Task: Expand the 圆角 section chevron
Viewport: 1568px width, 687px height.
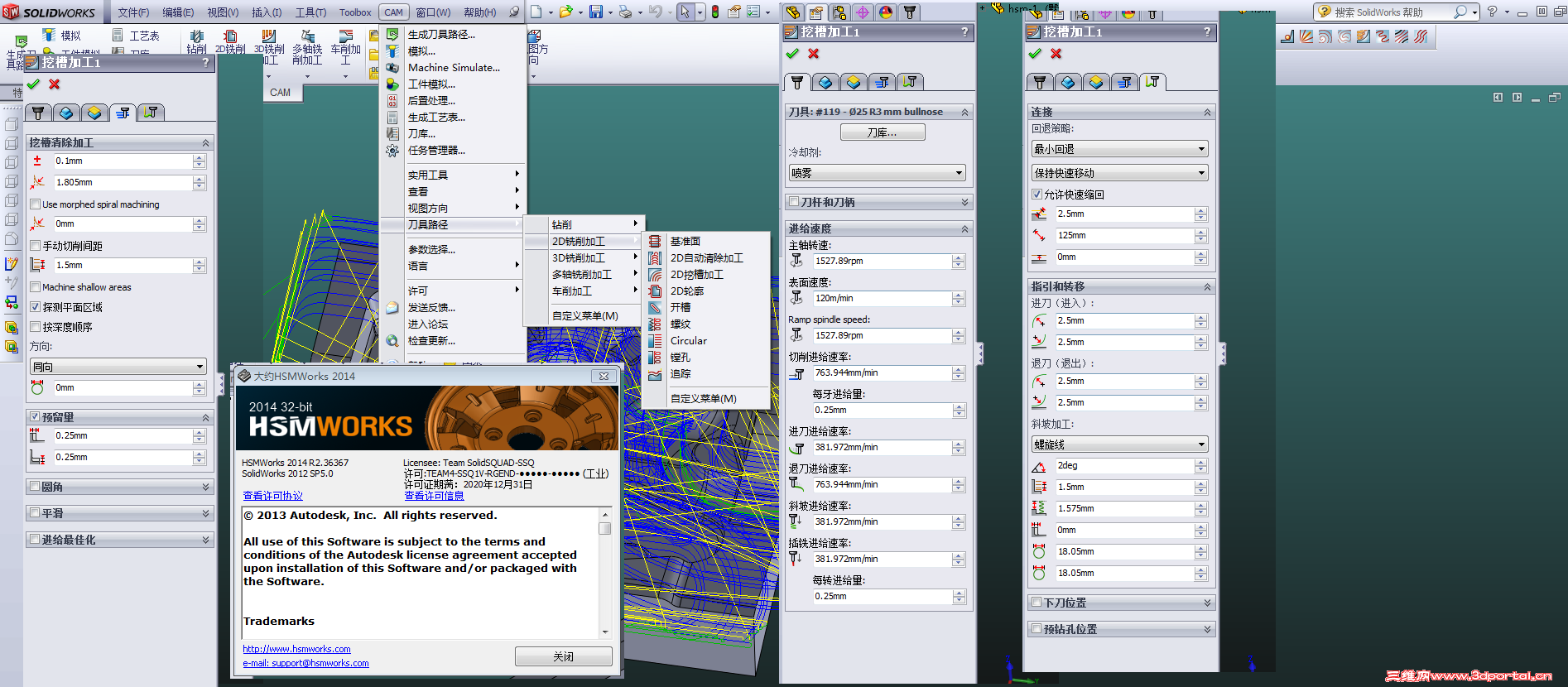Action: pyautogui.click(x=205, y=487)
